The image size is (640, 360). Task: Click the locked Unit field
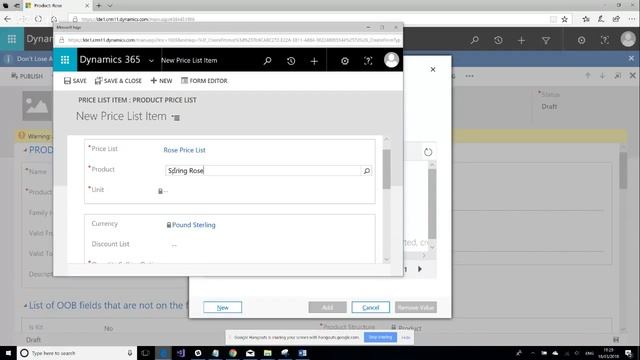tap(163, 191)
